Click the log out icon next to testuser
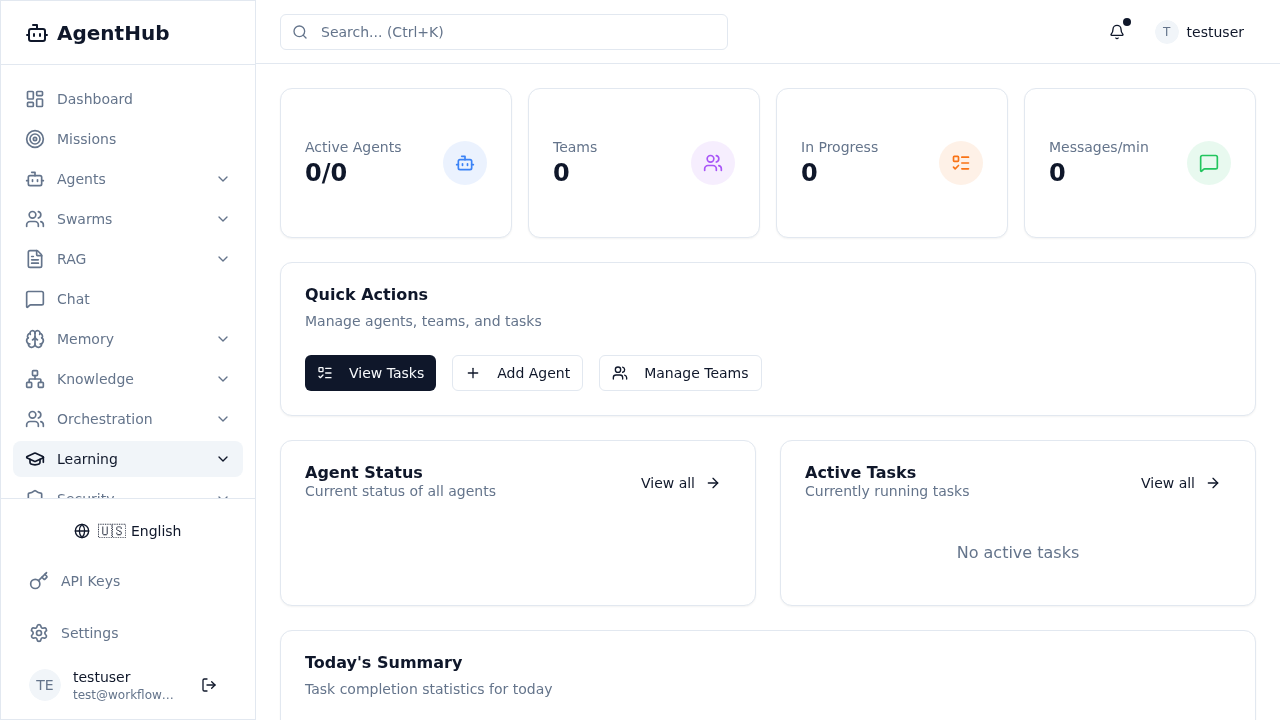The image size is (1280, 720). coord(208,685)
